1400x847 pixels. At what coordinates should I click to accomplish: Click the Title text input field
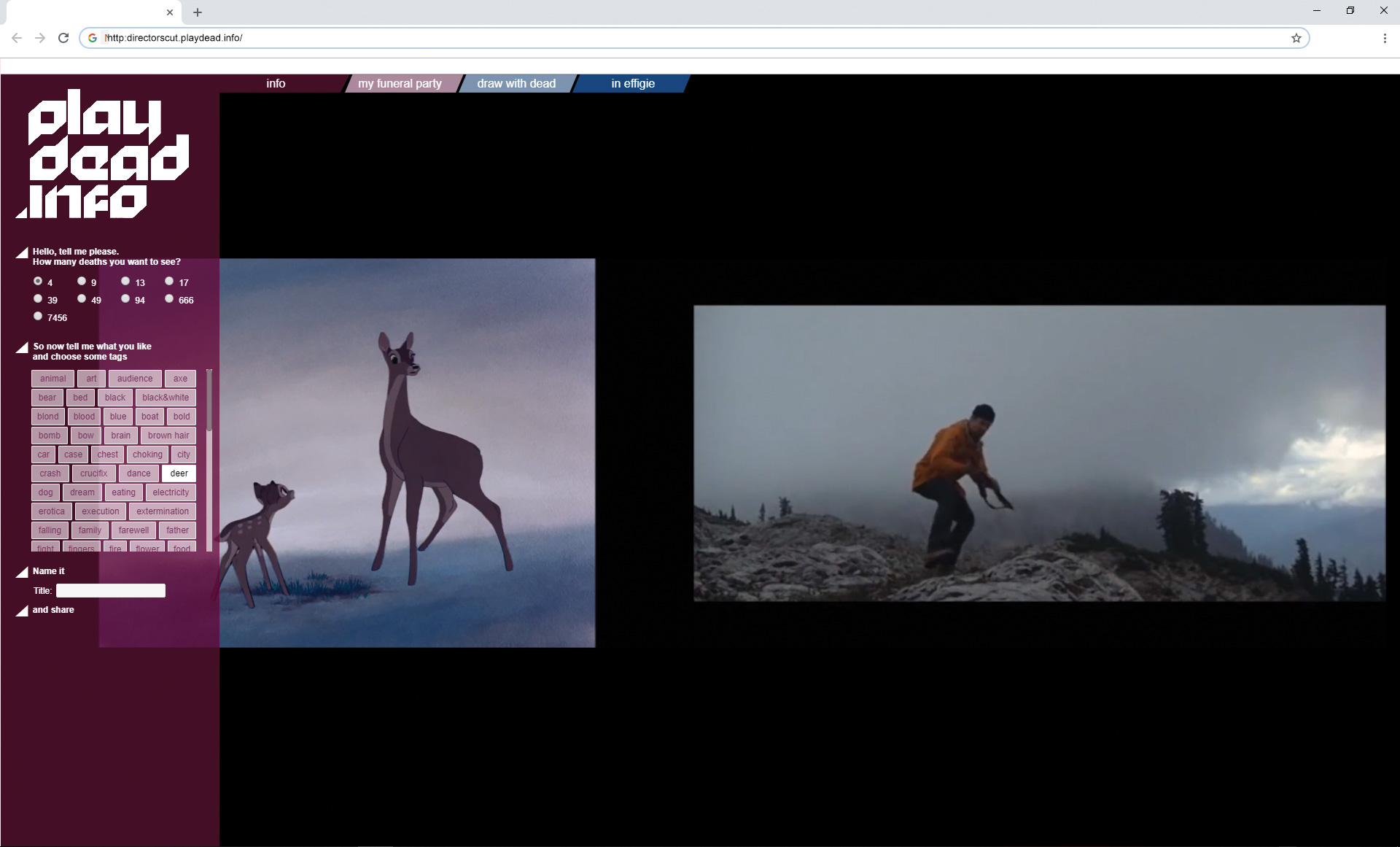click(x=111, y=591)
